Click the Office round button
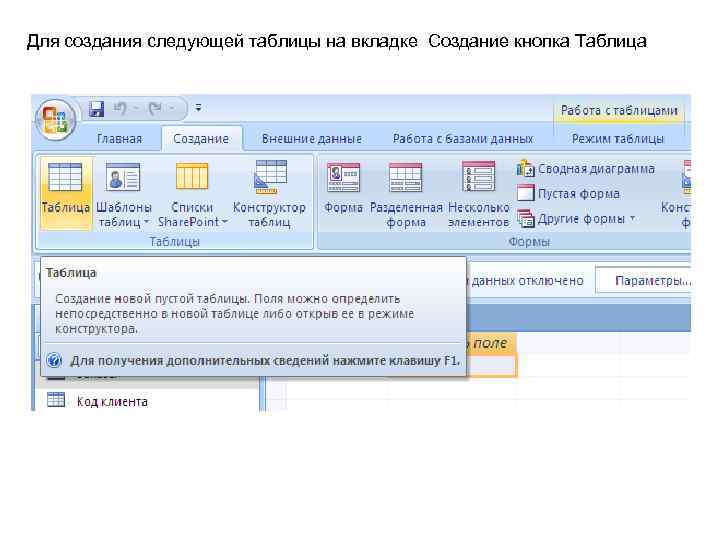 point(55,119)
